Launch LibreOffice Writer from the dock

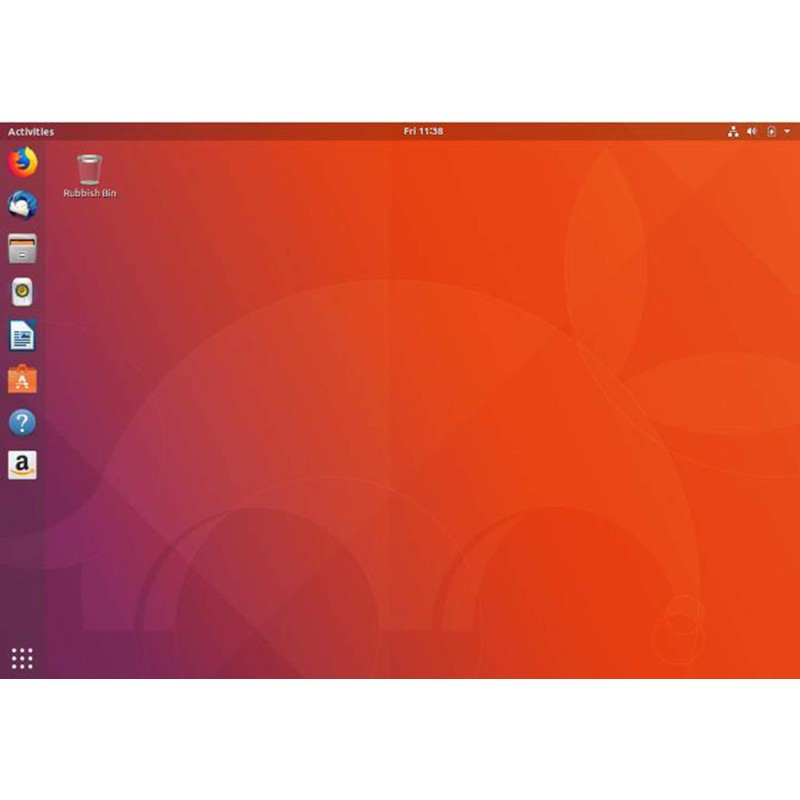22,335
